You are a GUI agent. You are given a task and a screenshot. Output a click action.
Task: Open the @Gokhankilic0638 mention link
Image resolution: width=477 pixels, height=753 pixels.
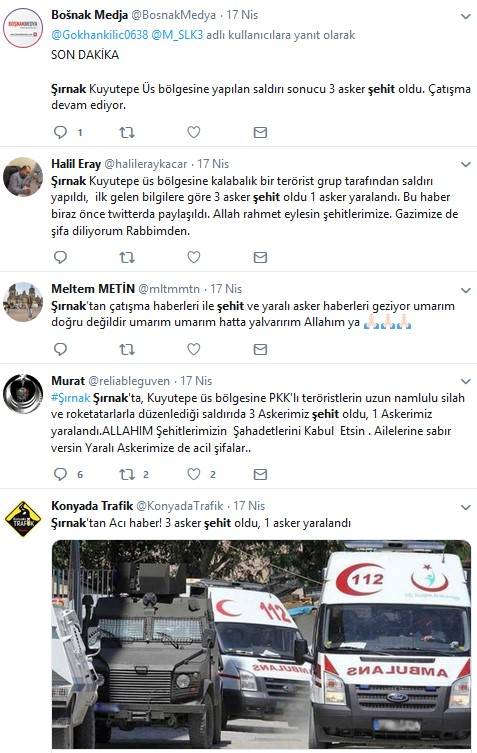point(99,35)
